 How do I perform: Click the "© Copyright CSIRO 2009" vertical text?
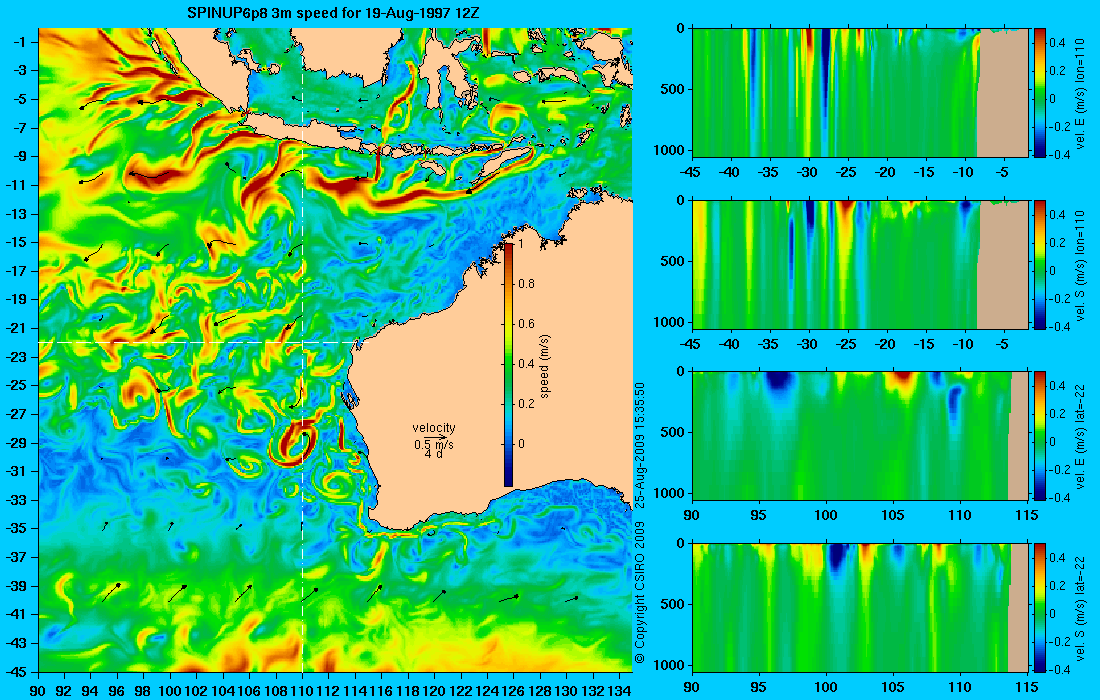tap(639, 593)
